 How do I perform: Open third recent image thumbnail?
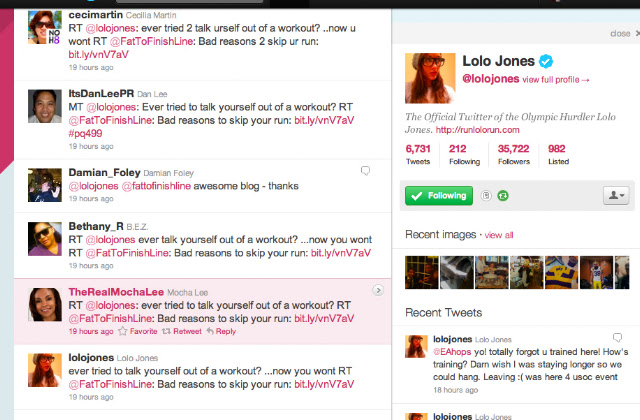click(492, 272)
